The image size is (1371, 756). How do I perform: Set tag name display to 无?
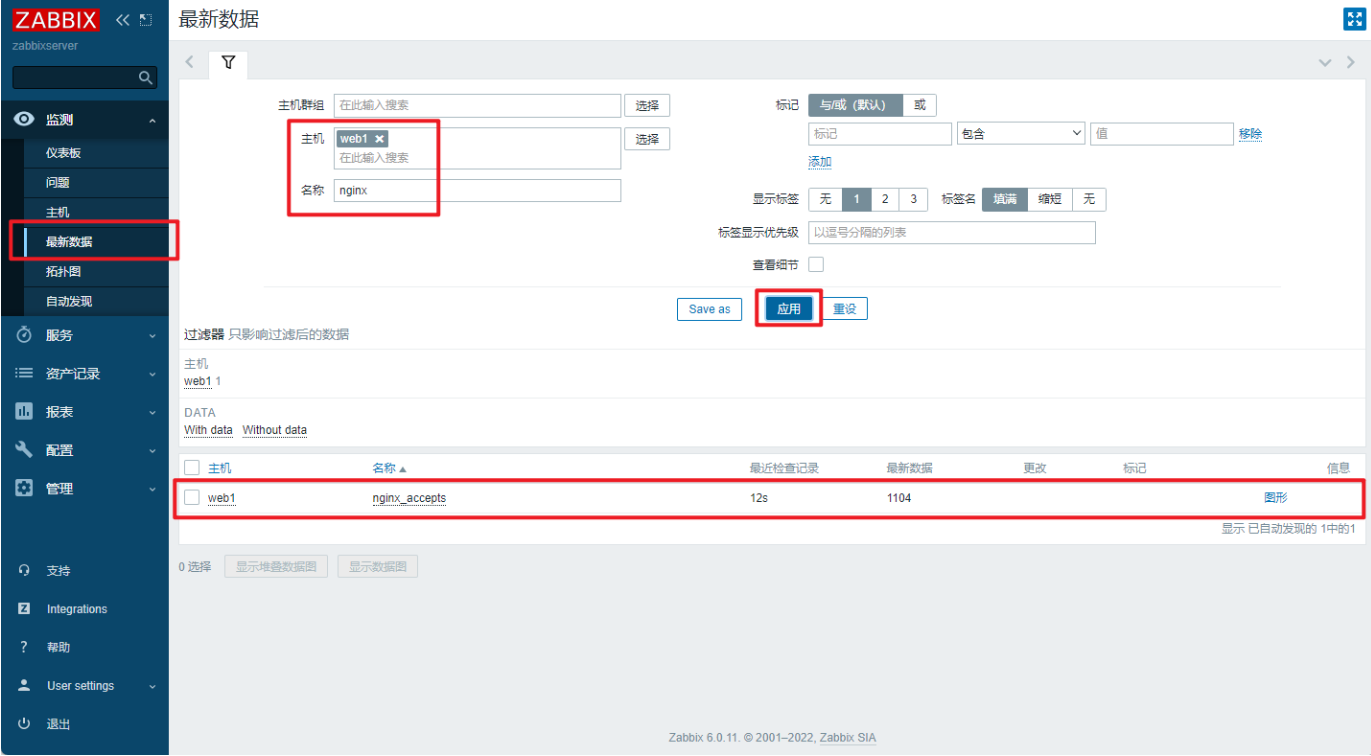1089,199
